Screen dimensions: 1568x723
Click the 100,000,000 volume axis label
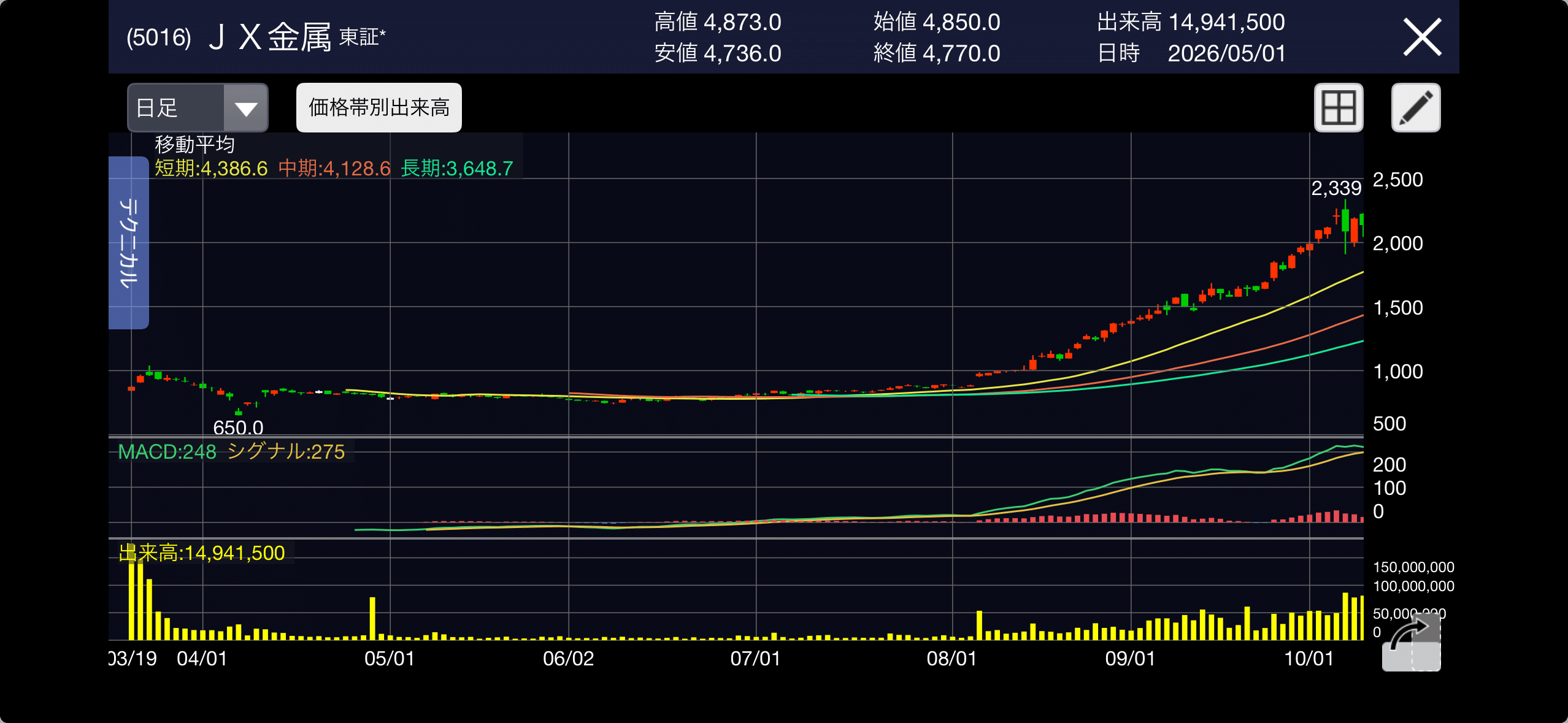pyautogui.click(x=1414, y=586)
